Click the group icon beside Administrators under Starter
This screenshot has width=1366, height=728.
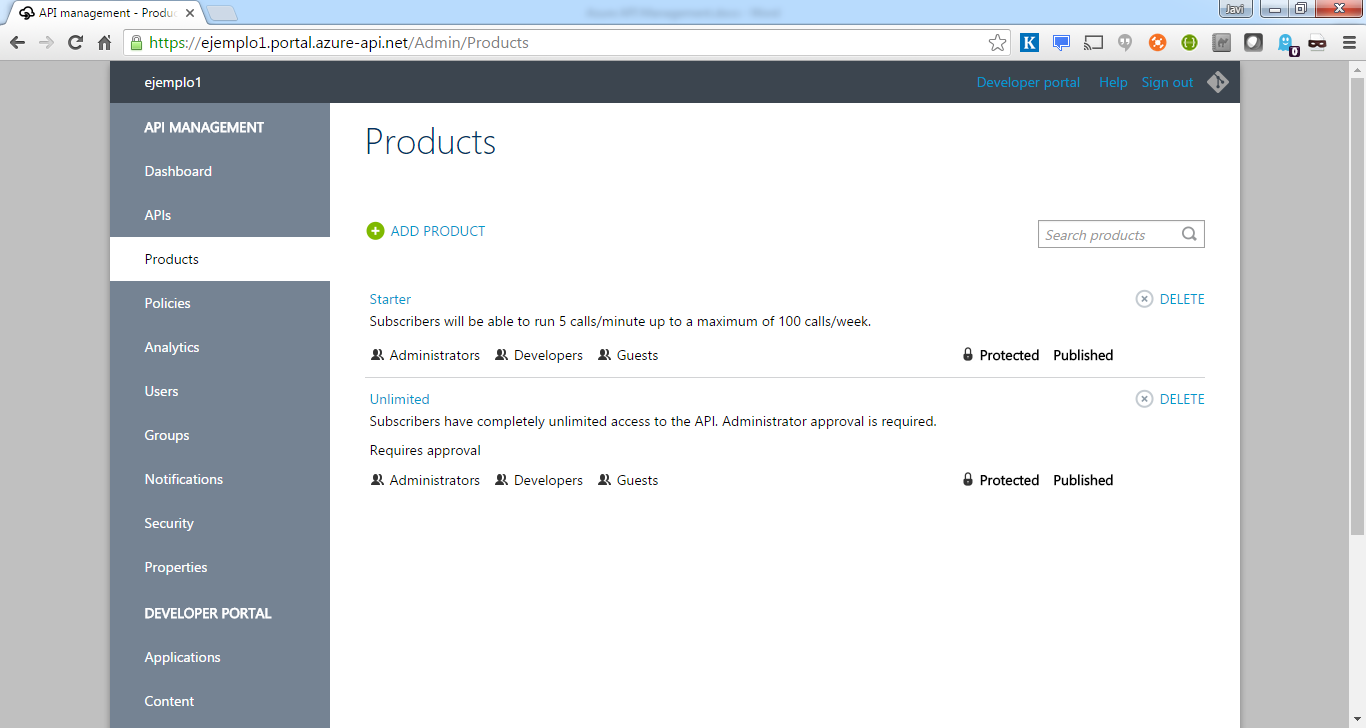point(377,354)
